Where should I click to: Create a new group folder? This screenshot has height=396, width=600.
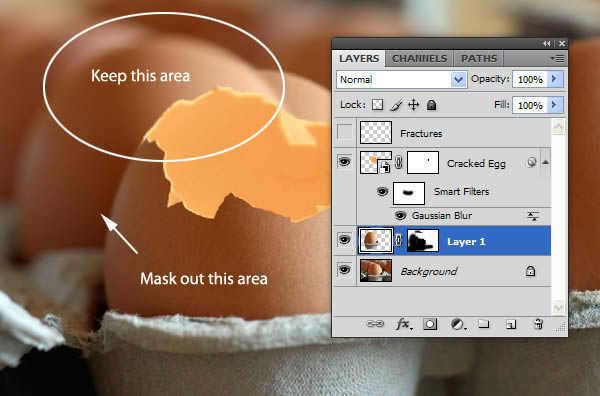click(484, 324)
